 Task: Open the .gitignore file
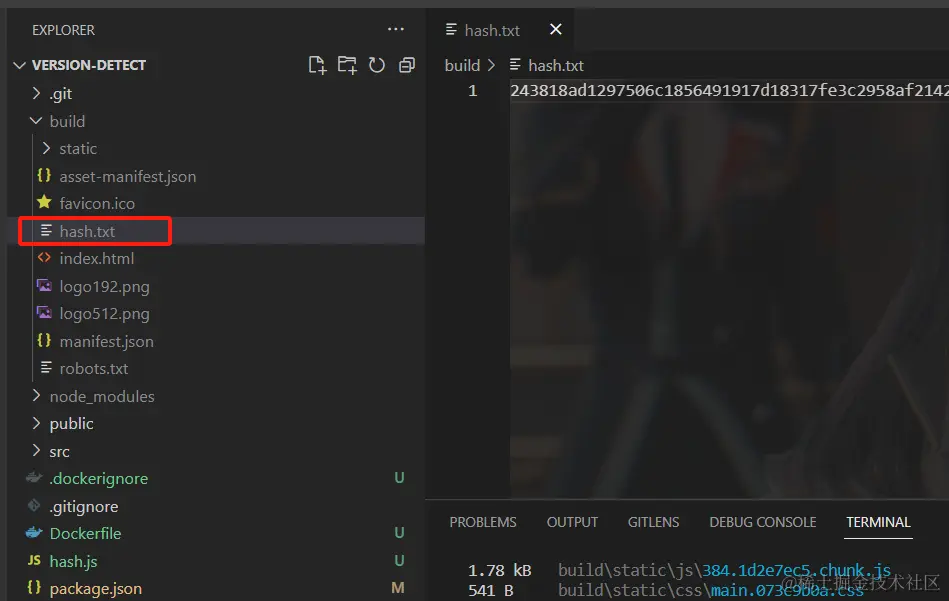click(84, 506)
